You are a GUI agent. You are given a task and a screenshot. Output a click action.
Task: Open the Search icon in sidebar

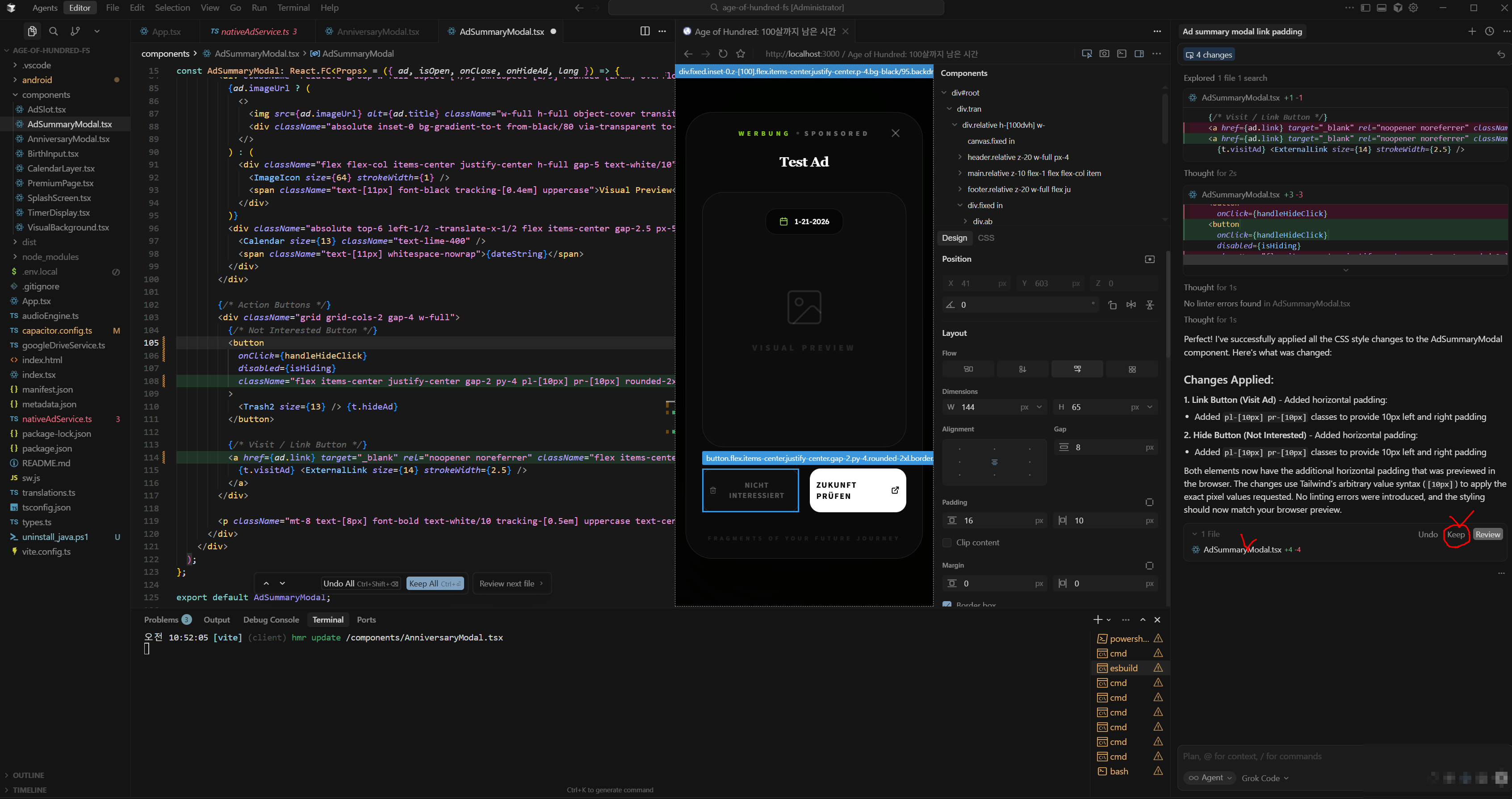[x=54, y=31]
